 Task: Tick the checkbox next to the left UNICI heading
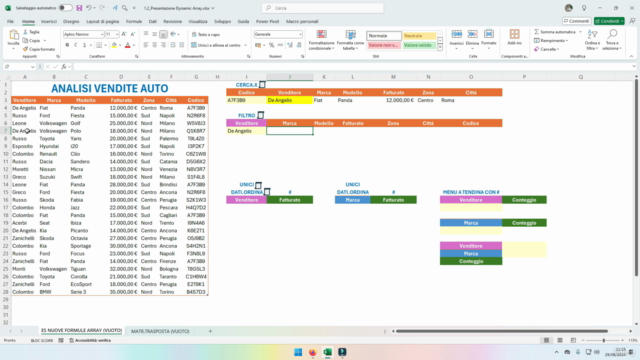point(258,185)
